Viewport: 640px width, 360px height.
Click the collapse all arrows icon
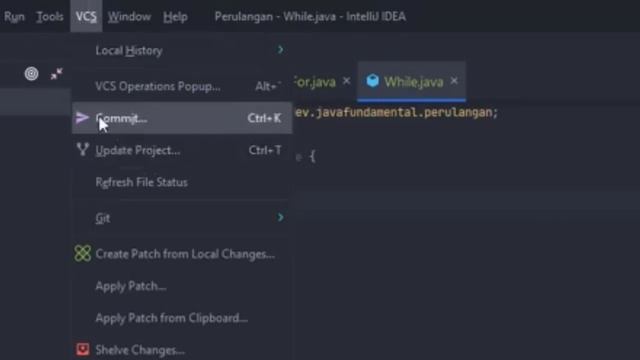tap(57, 74)
